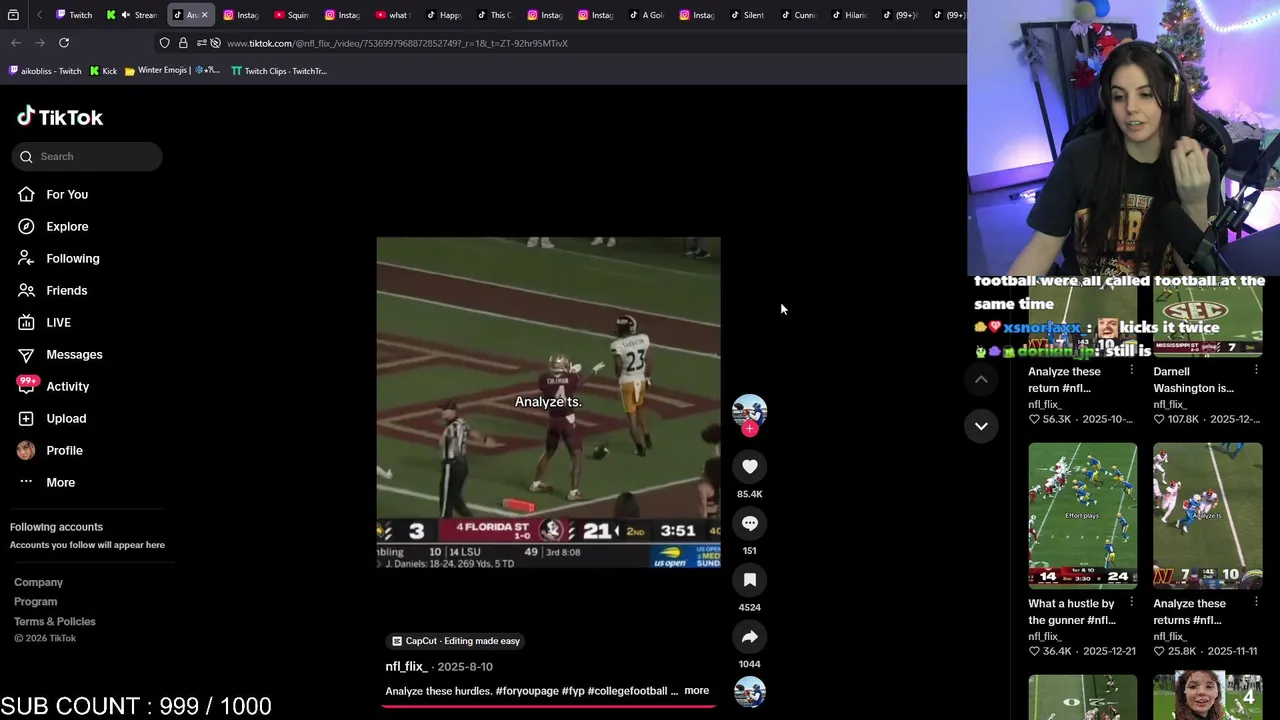
Task: Open the Twitch Clips - TwitchTr... bookmark
Action: coord(279,71)
